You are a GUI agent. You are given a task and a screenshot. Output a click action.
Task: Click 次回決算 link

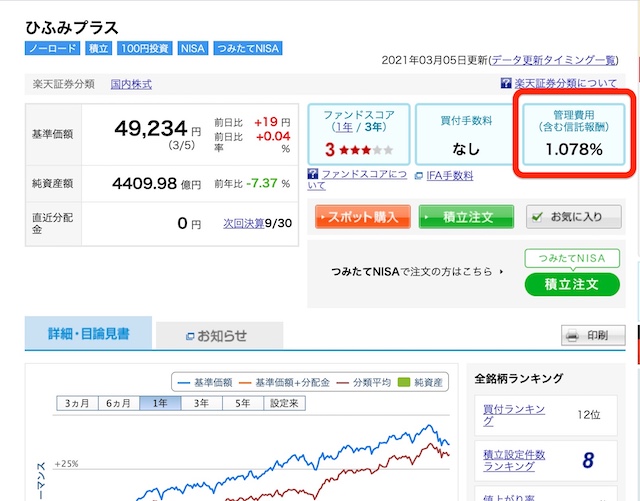point(243,223)
